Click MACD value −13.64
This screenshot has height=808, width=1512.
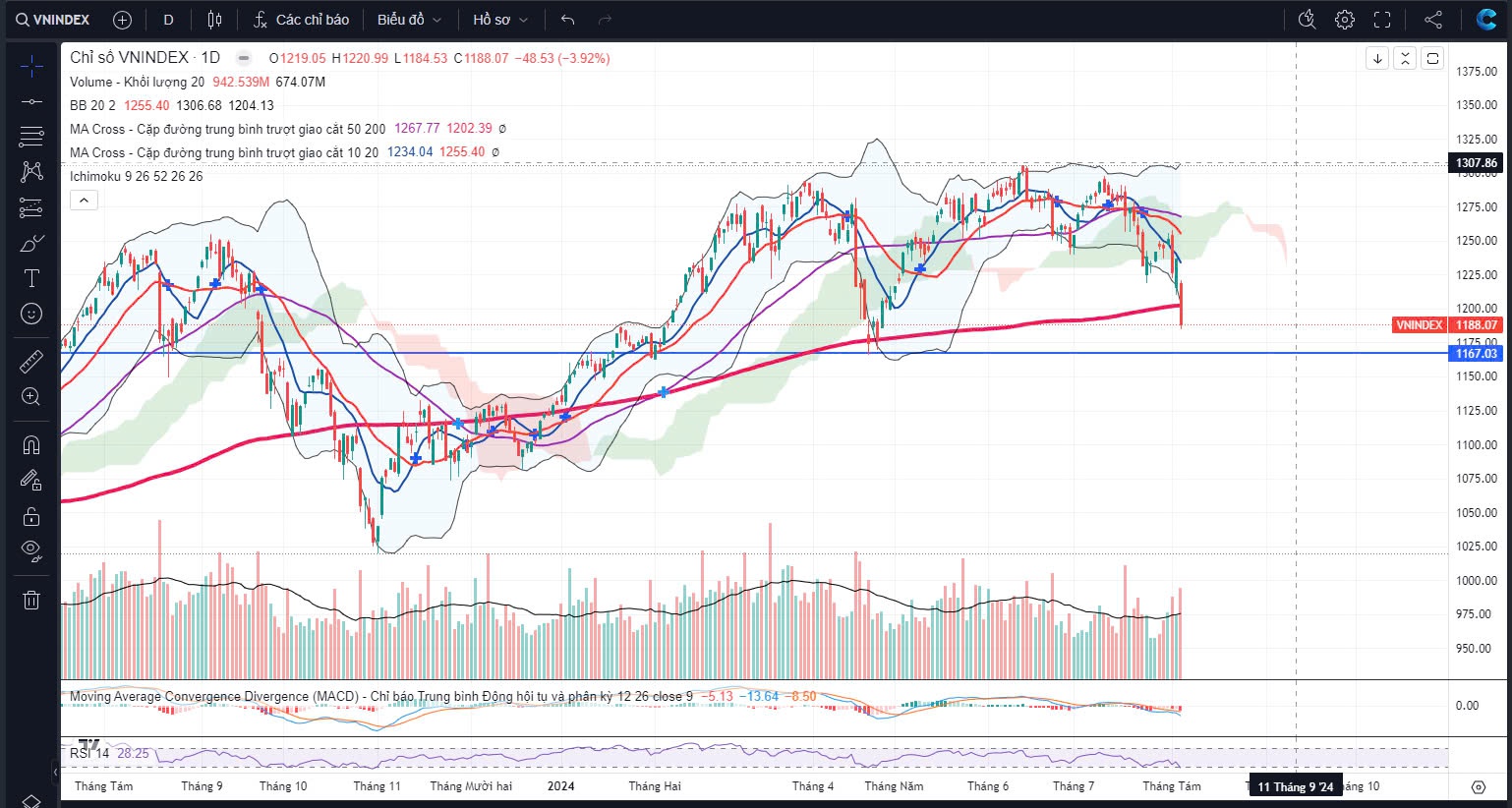[x=759, y=696]
